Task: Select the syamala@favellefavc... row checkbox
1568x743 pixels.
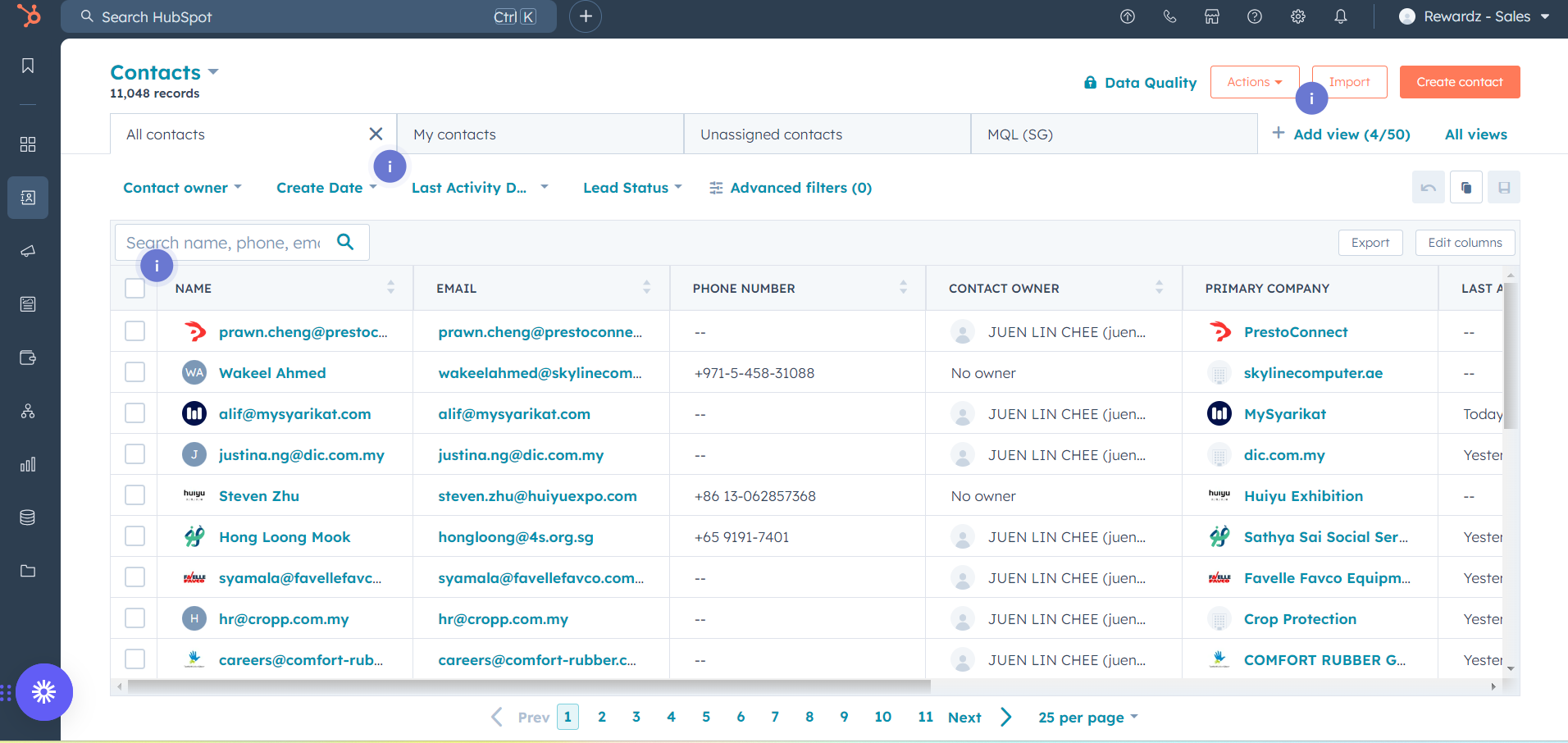Action: [135, 577]
